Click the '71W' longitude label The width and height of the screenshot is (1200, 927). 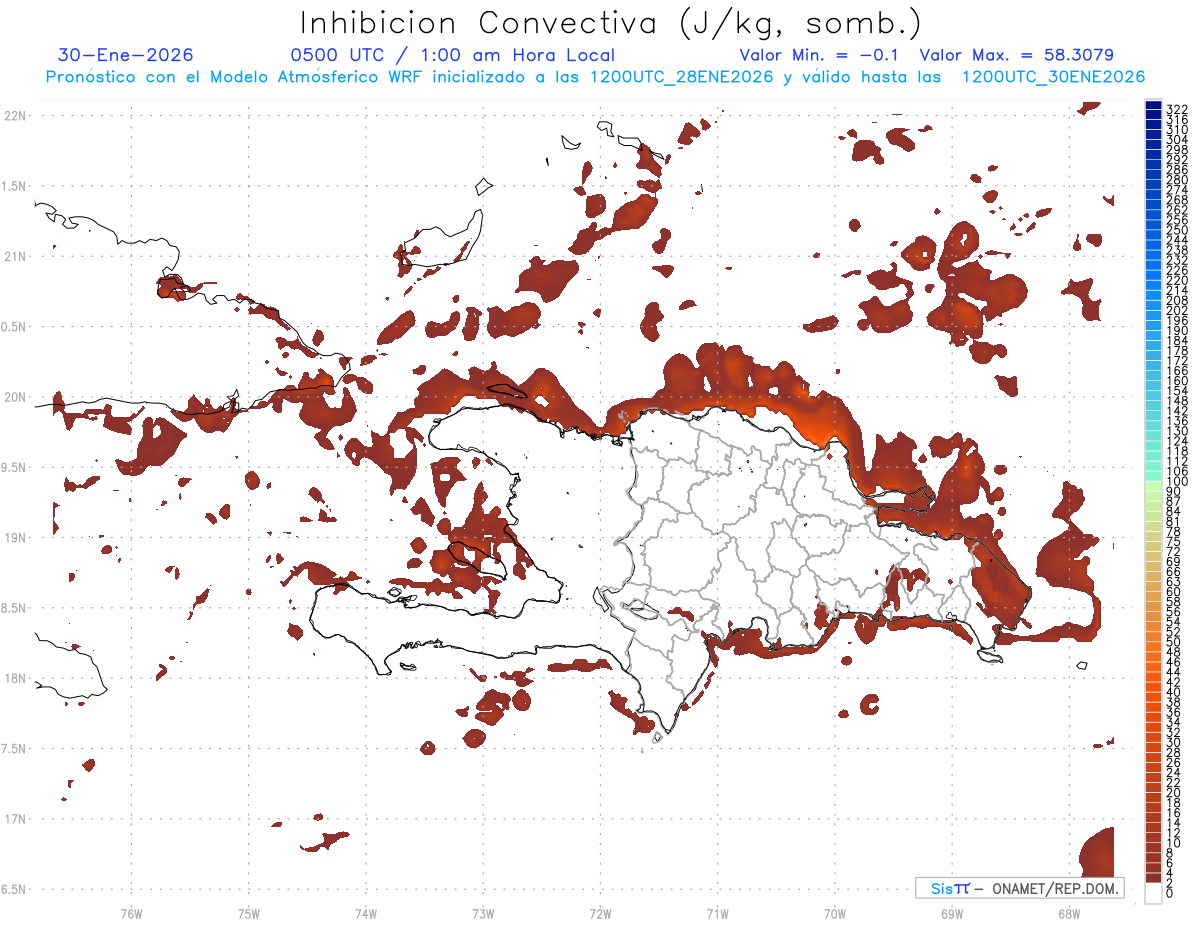pos(717,912)
